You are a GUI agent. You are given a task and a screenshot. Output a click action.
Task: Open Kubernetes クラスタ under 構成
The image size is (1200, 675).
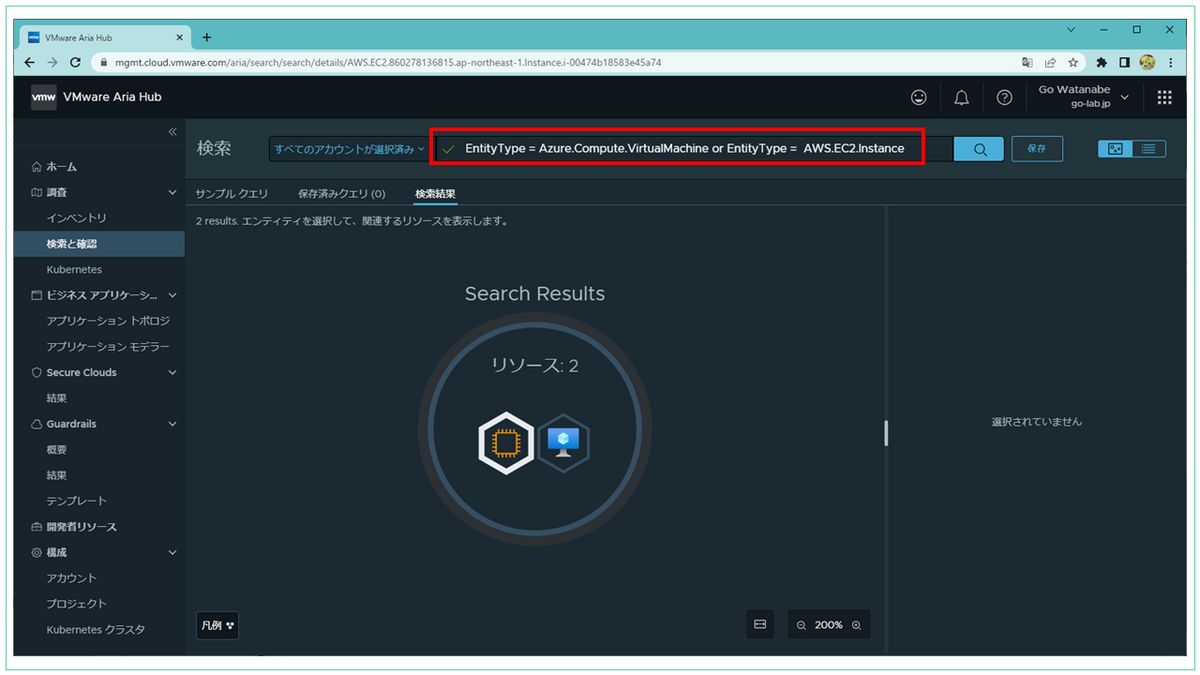coord(95,630)
